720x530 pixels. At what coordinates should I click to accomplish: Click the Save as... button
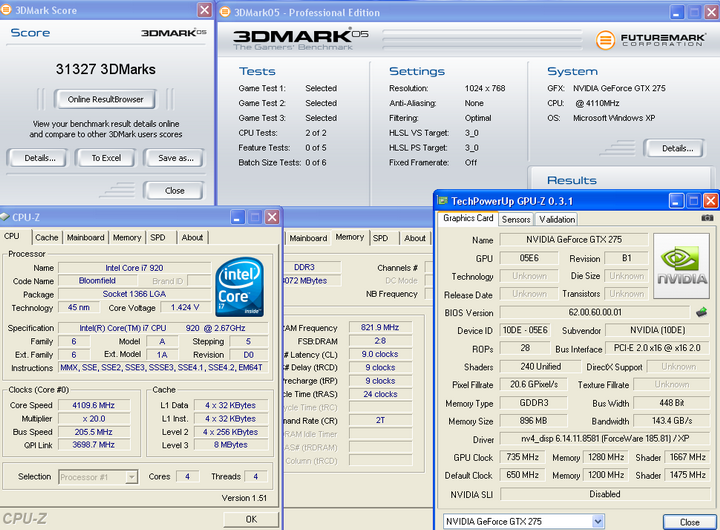[x=176, y=158]
